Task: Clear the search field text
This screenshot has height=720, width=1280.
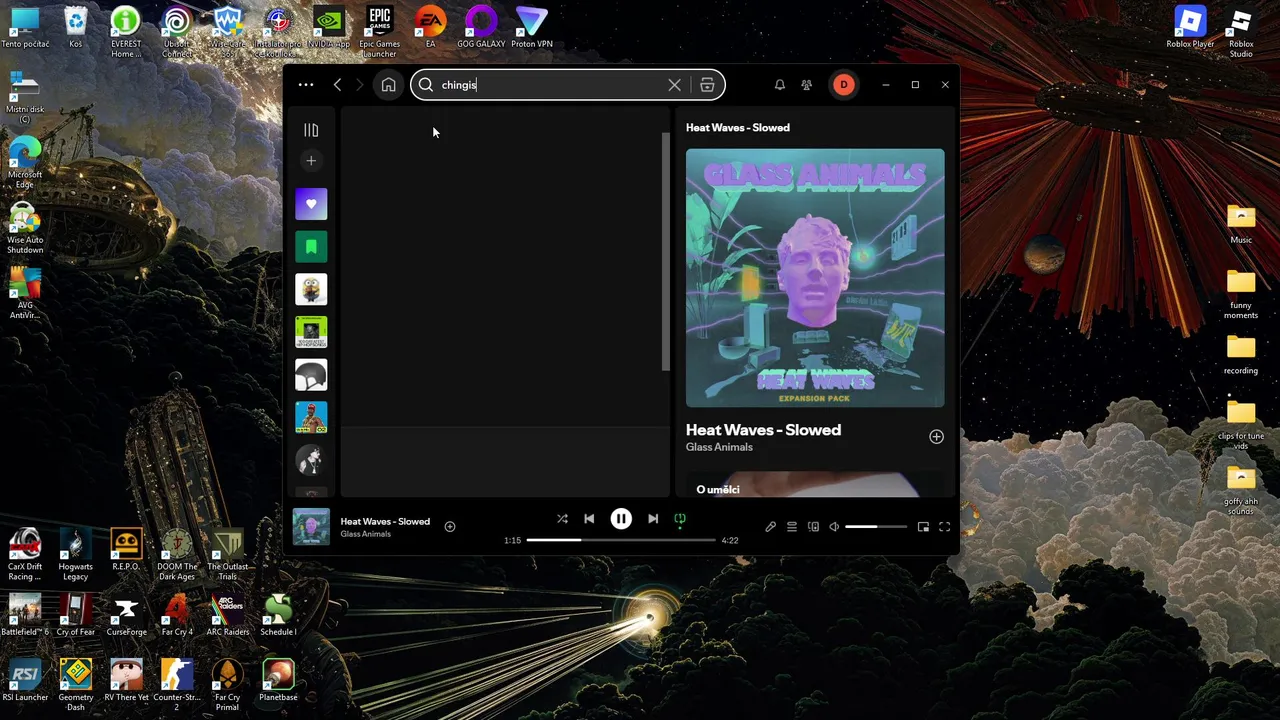Action: click(x=674, y=85)
